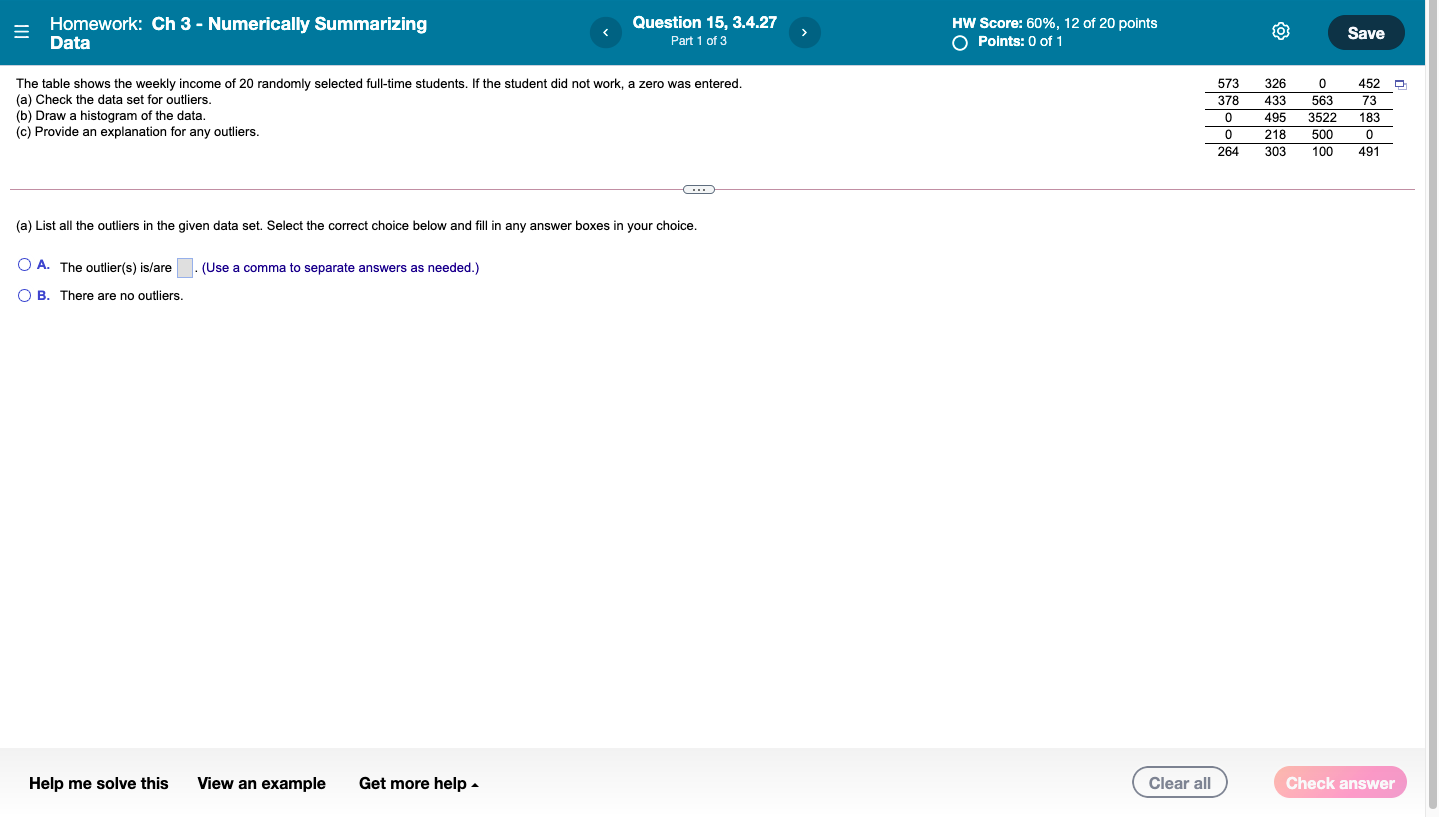Viewport: 1439px width, 817px height.
Task: Advance to the next question using the right chevron
Action: tap(805, 32)
